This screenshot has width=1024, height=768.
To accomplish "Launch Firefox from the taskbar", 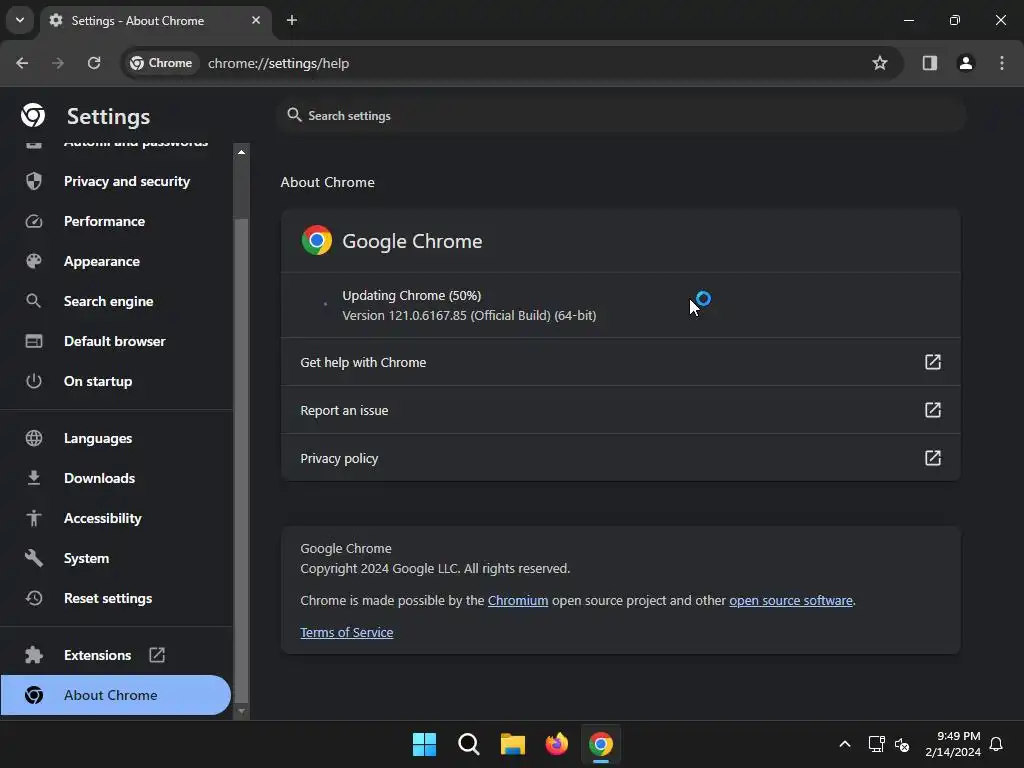I will coord(556,744).
